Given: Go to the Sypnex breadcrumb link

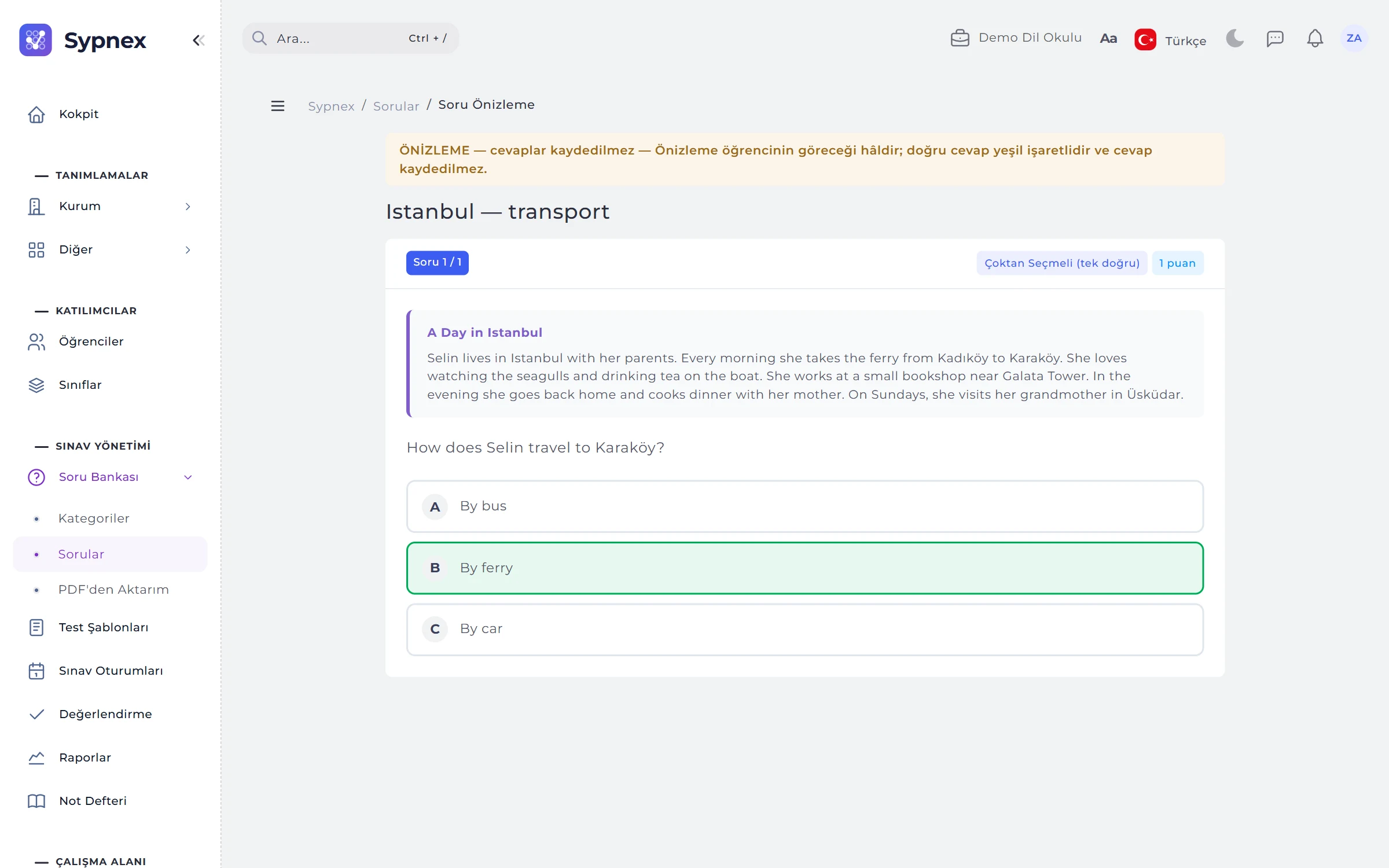Looking at the screenshot, I should tap(331, 106).
